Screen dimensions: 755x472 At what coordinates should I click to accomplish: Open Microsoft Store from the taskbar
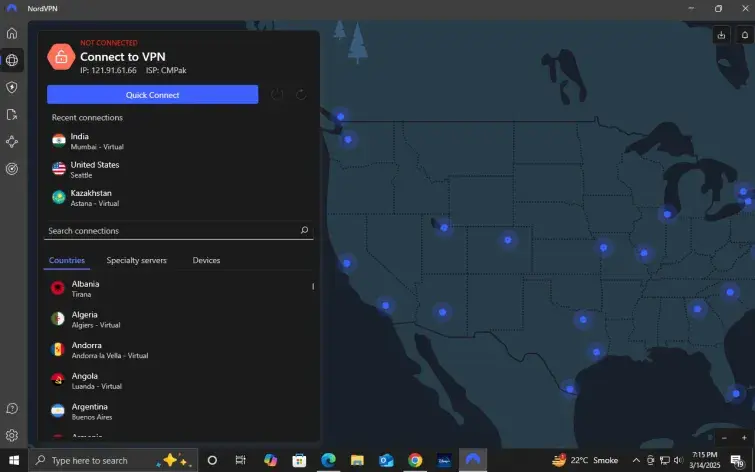click(299, 460)
